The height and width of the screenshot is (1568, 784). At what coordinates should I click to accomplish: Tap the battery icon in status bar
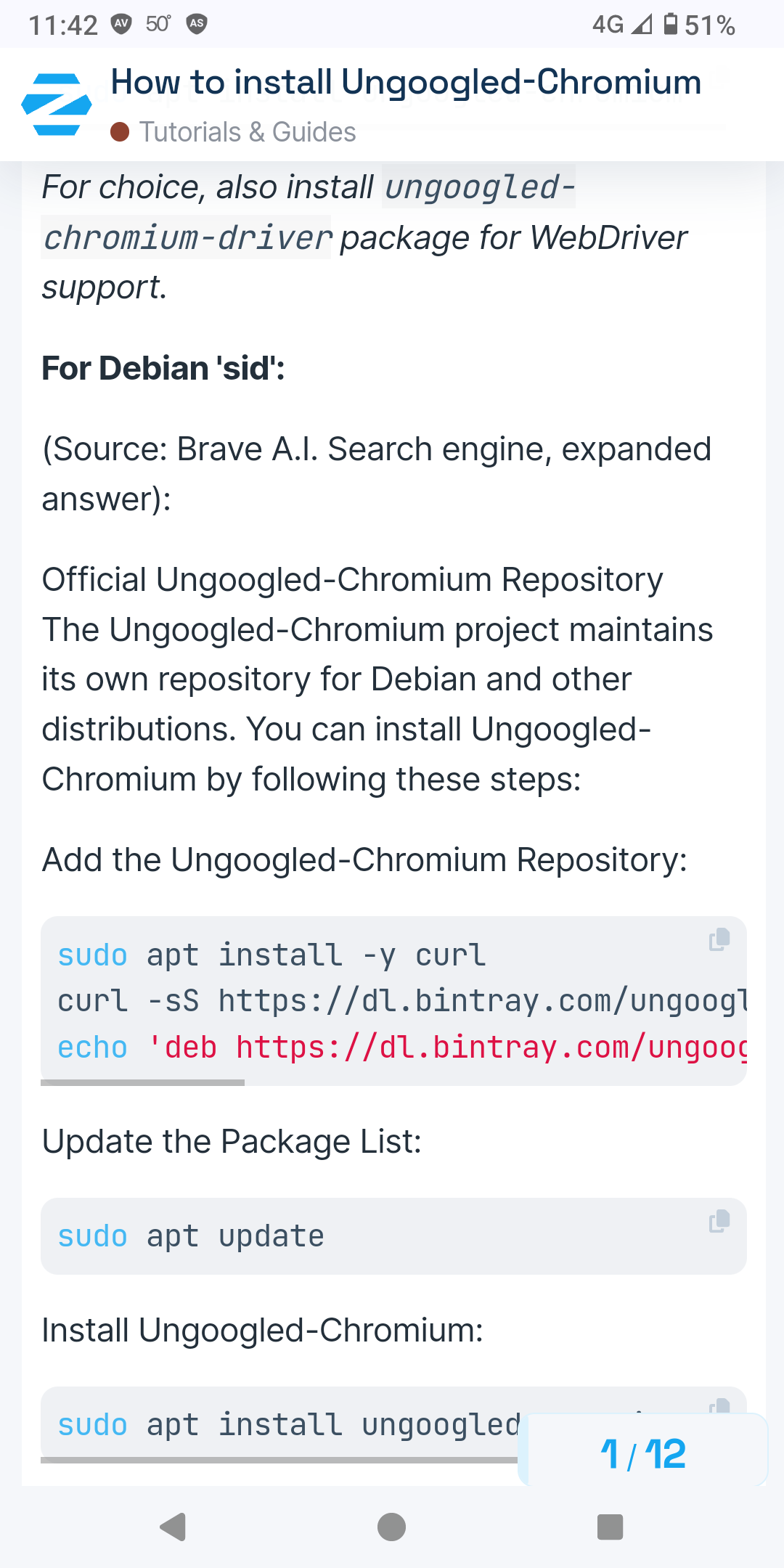[x=671, y=24]
